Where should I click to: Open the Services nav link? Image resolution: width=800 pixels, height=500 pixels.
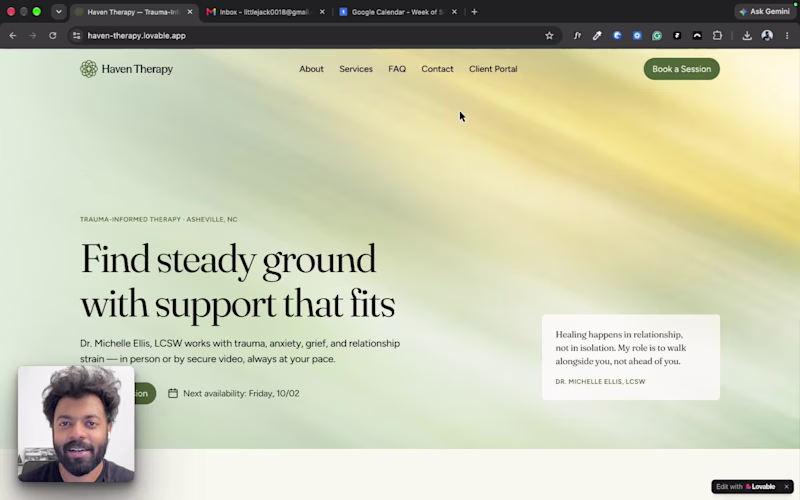356,69
